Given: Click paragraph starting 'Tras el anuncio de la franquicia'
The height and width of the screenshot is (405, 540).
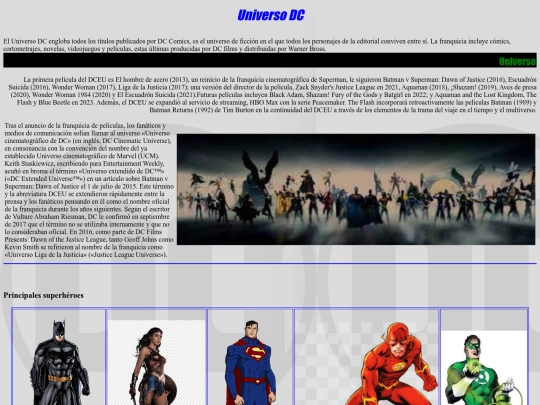Looking at the screenshot, I should click(89, 190).
